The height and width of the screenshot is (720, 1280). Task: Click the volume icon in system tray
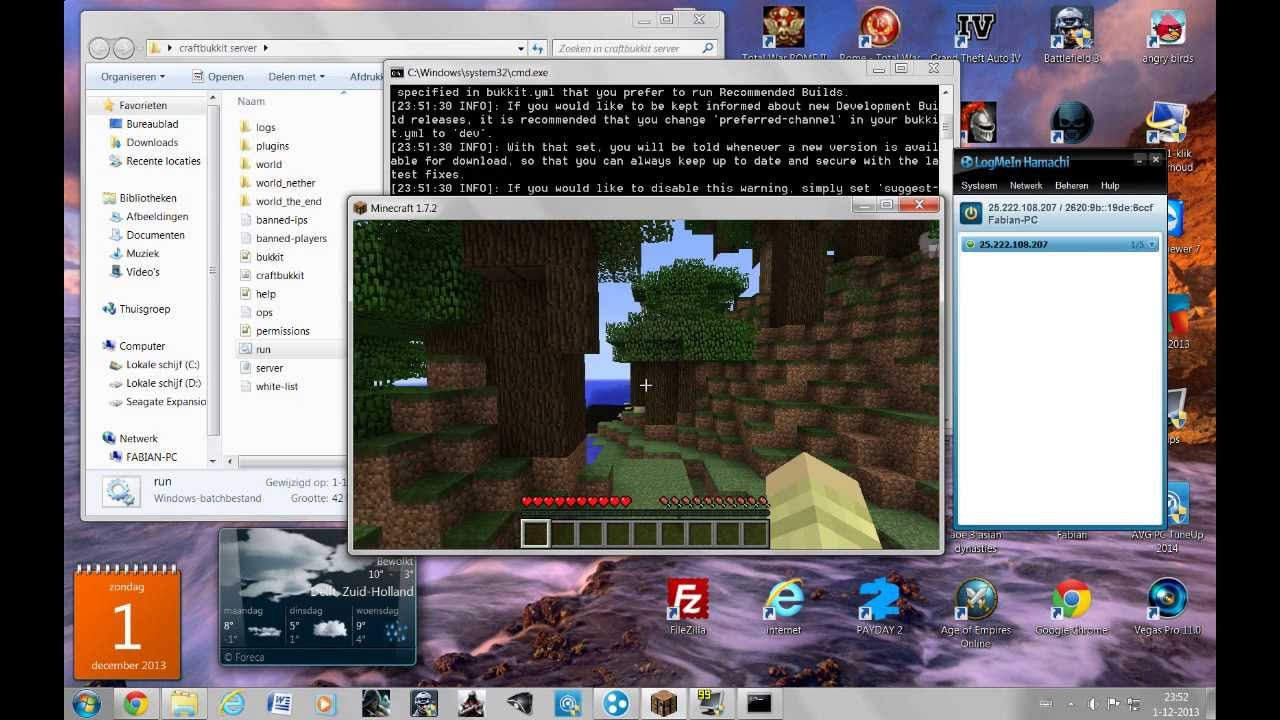pos(1093,704)
